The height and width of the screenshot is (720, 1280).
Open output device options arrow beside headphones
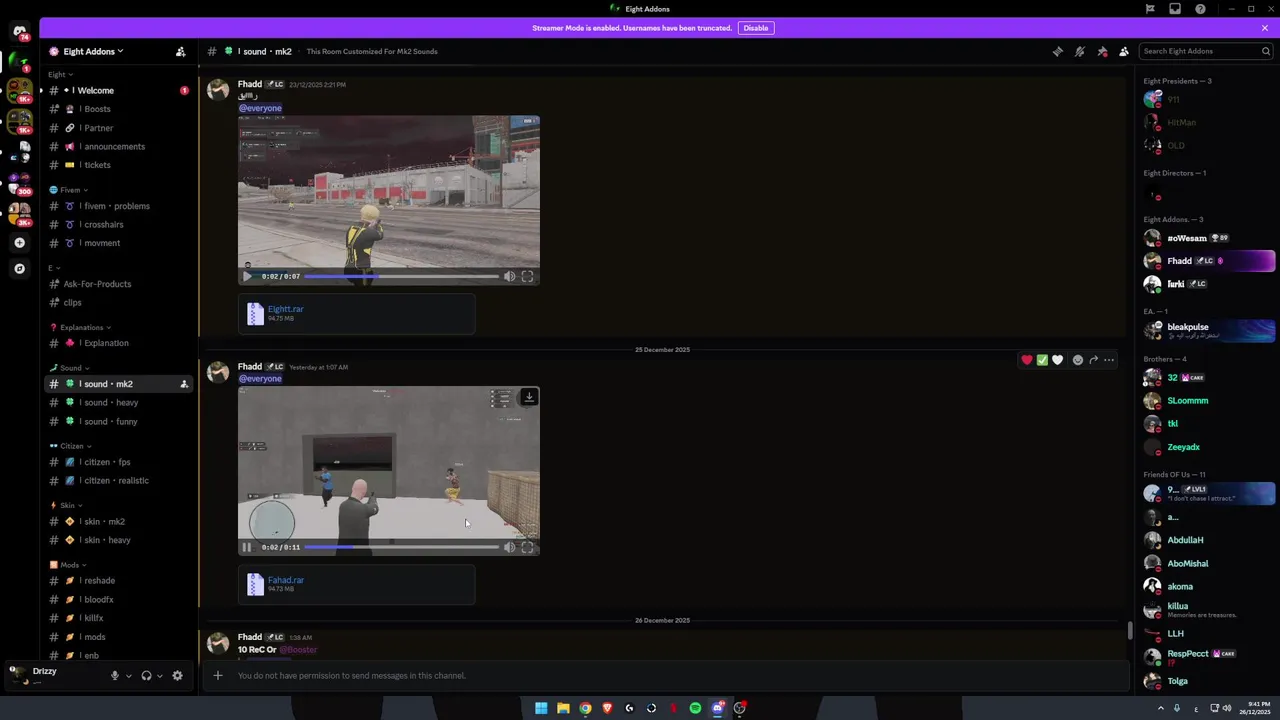pyautogui.click(x=160, y=675)
